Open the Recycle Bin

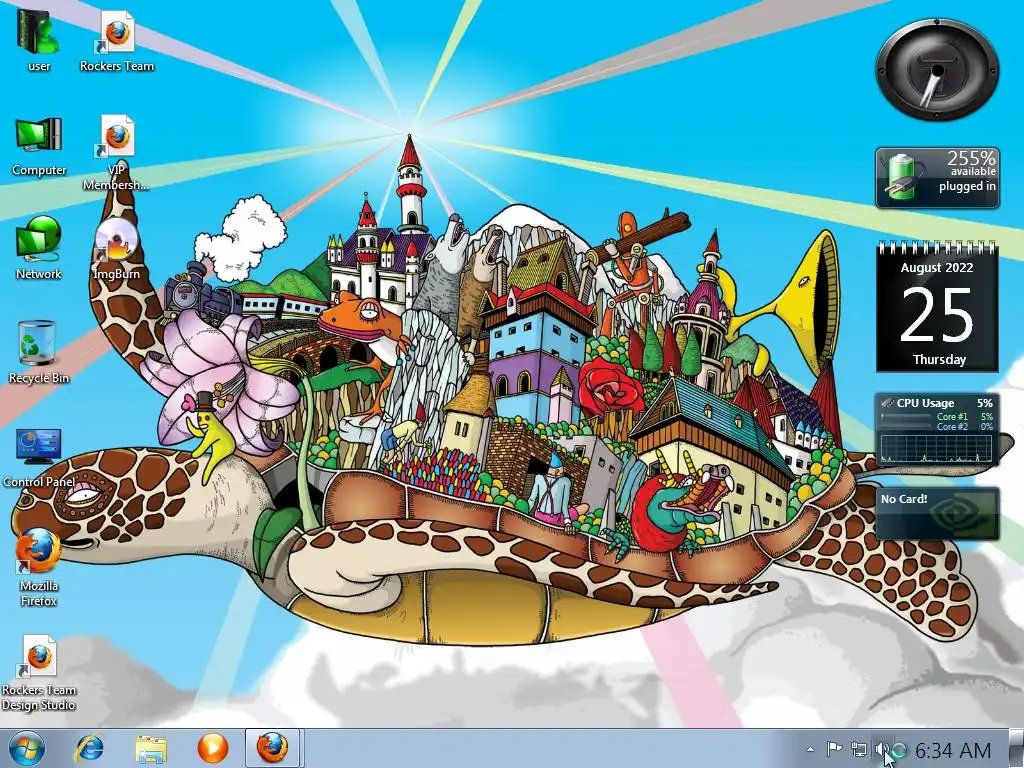click(x=39, y=351)
